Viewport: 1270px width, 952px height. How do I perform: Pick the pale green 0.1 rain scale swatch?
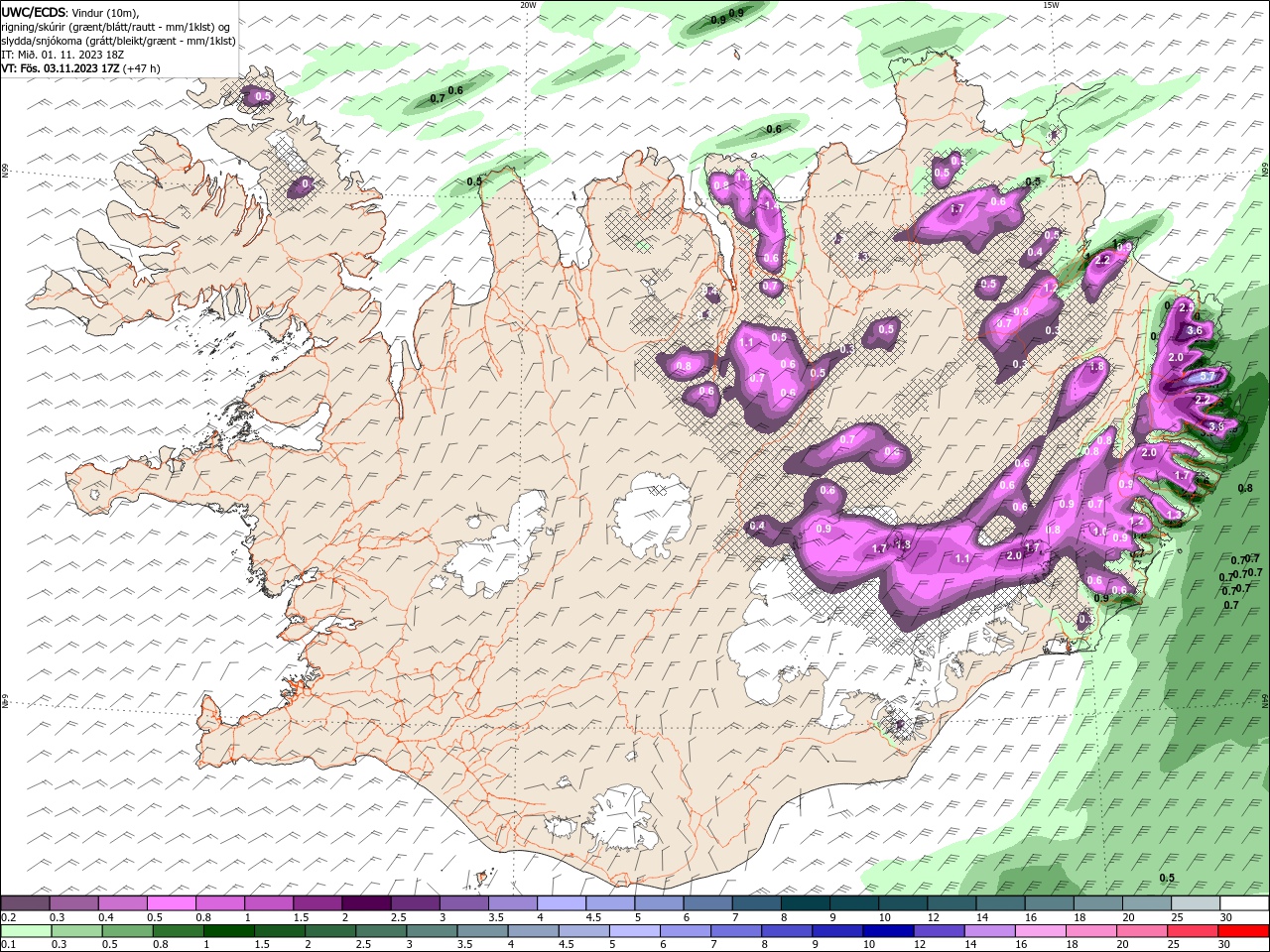(x=26, y=931)
